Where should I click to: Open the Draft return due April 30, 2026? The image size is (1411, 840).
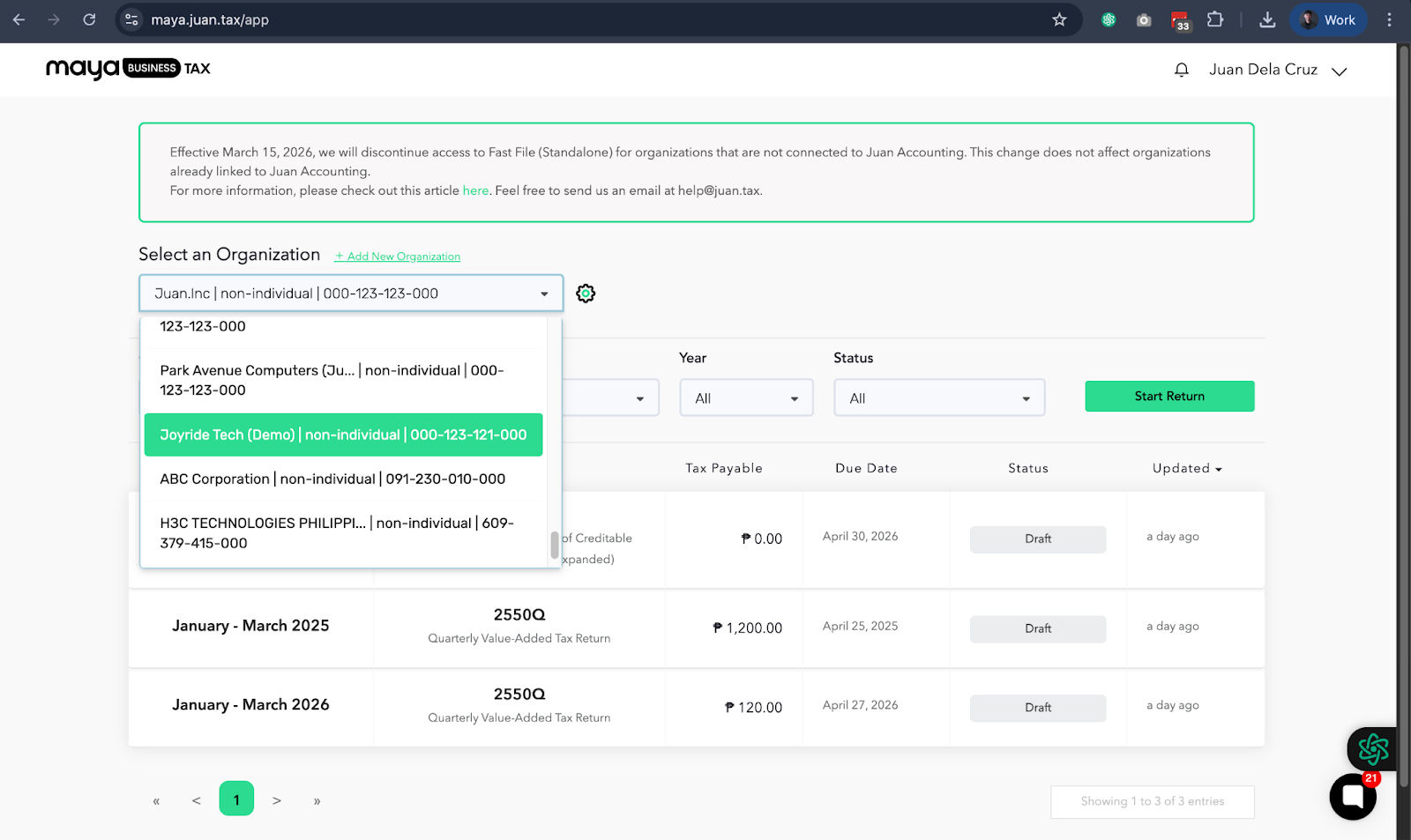[x=1038, y=539]
